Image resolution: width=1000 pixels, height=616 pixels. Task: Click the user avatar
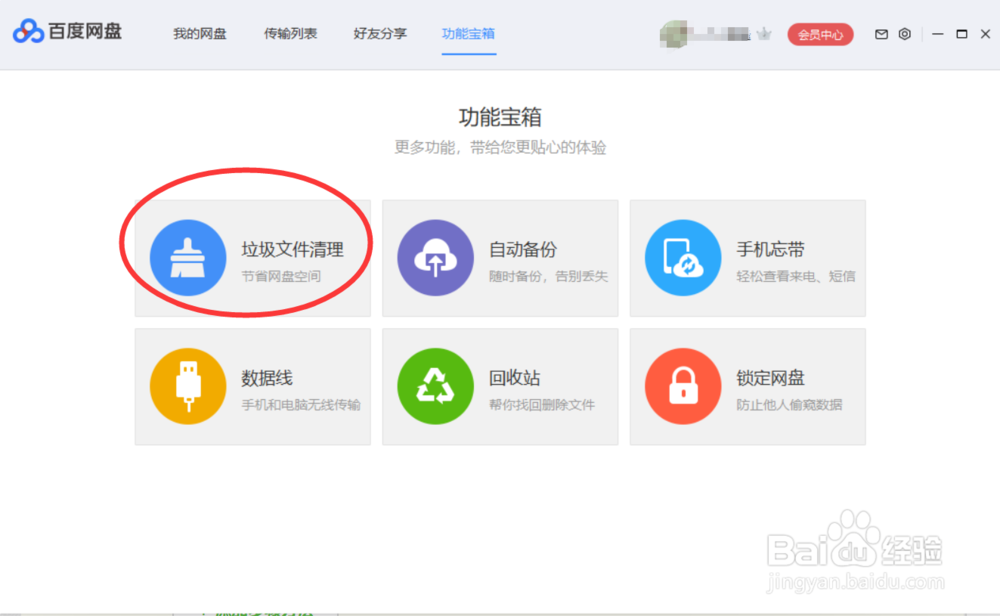(x=671, y=31)
